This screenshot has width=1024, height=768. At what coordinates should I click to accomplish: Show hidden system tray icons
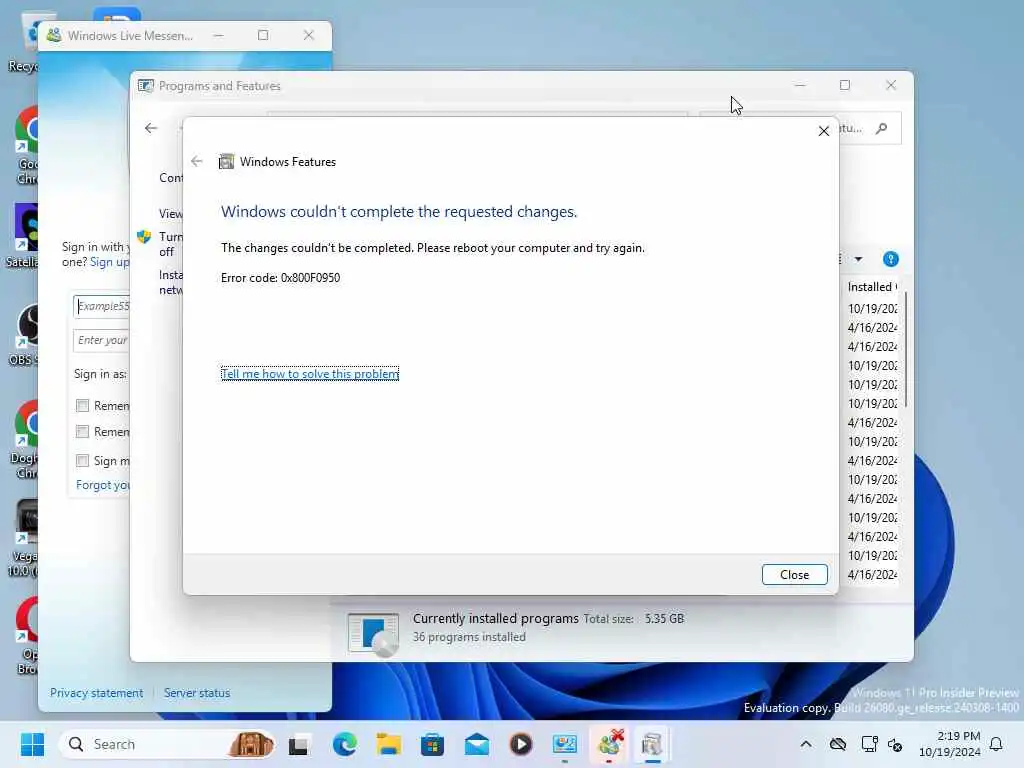pyautogui.click(x=806, y=744)
